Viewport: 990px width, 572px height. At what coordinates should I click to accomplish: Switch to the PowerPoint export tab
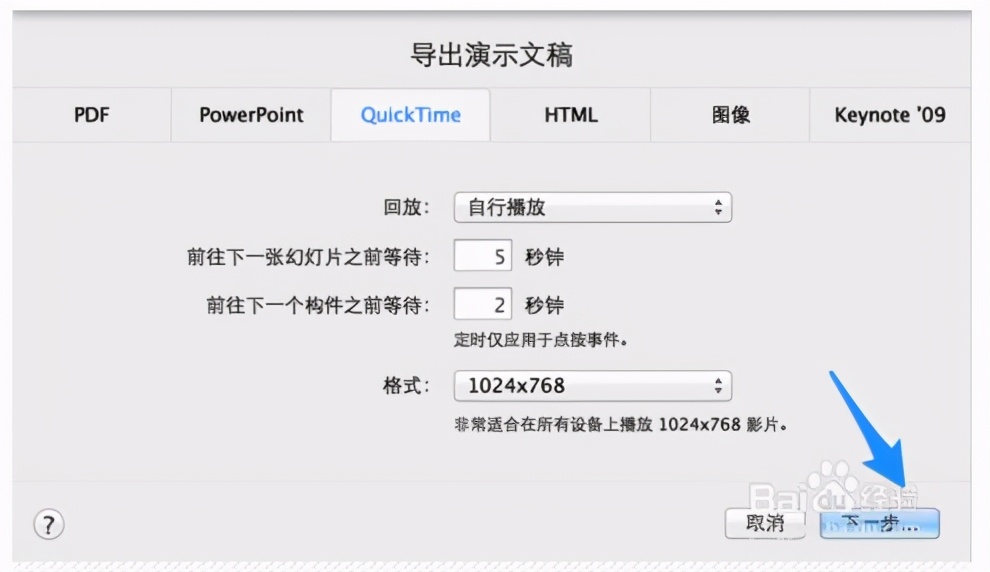(251, 115)
